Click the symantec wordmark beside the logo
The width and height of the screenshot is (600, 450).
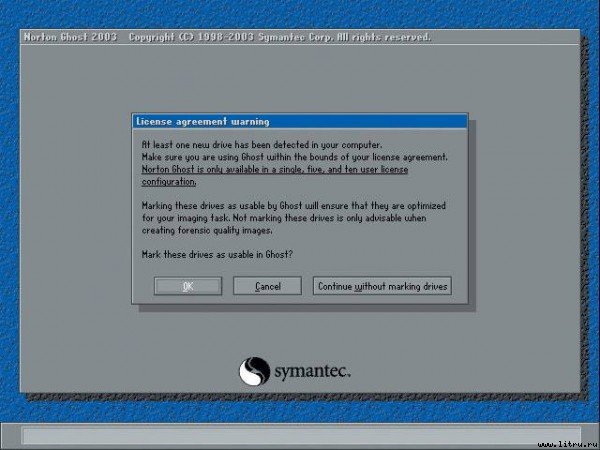311,371
